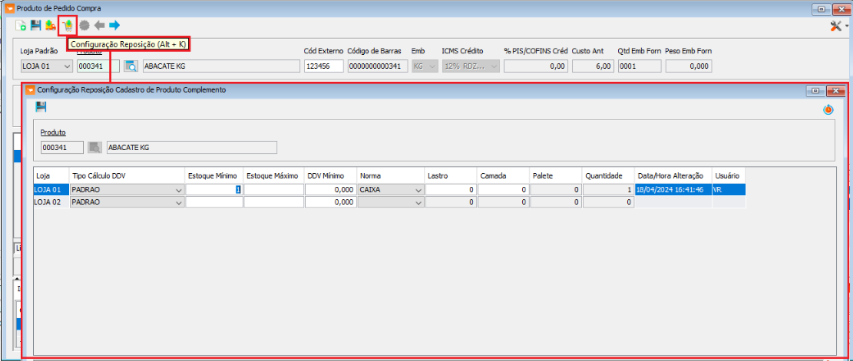Click DDV Mínimo cell for LOJA 01
Screen dimensions: 853x361
[x=330, y=190]
